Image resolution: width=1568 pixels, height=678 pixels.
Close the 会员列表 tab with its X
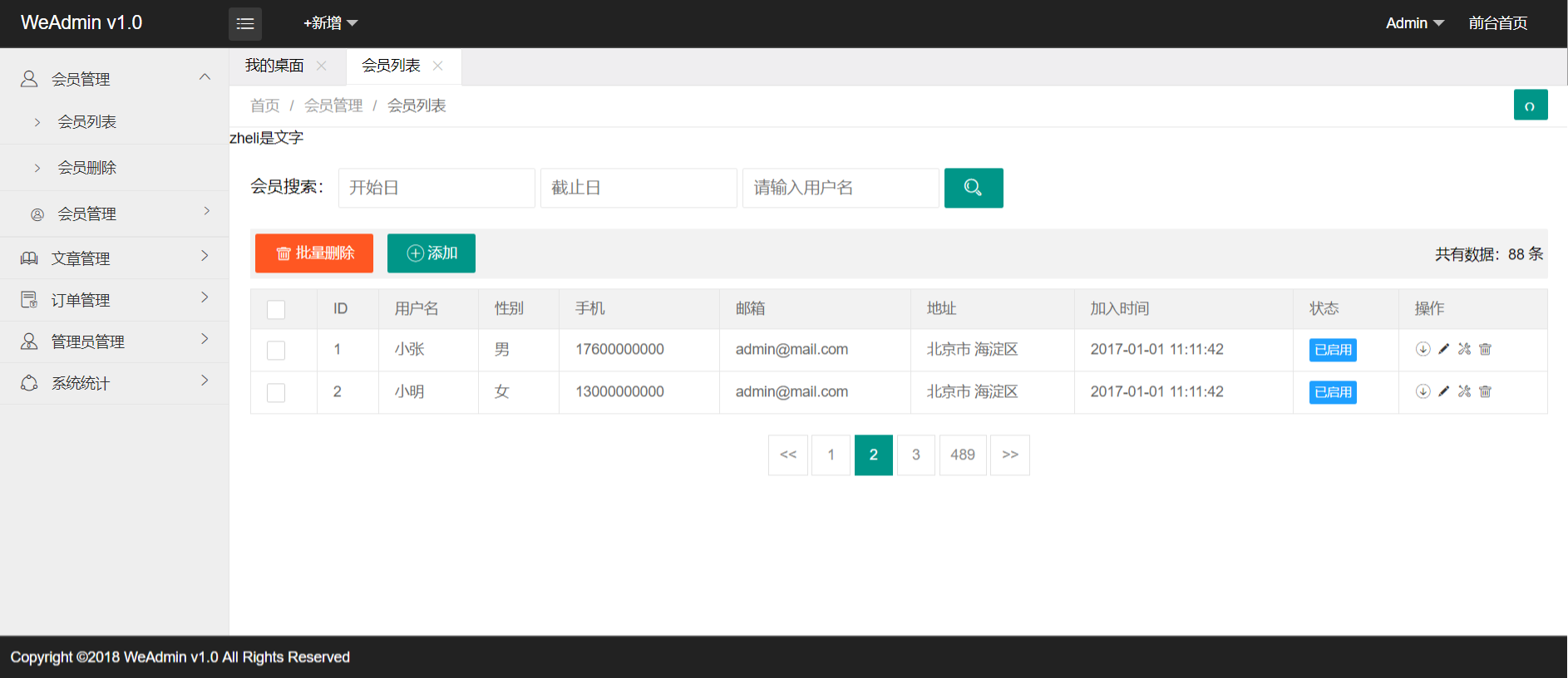click(438, 66)
